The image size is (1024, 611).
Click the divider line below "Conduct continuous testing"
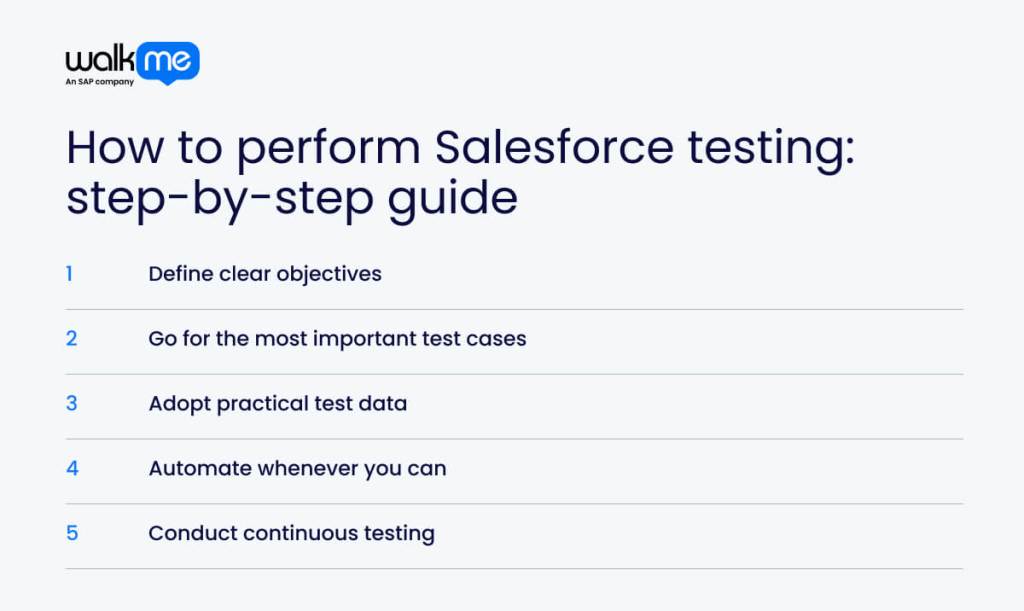514,569
